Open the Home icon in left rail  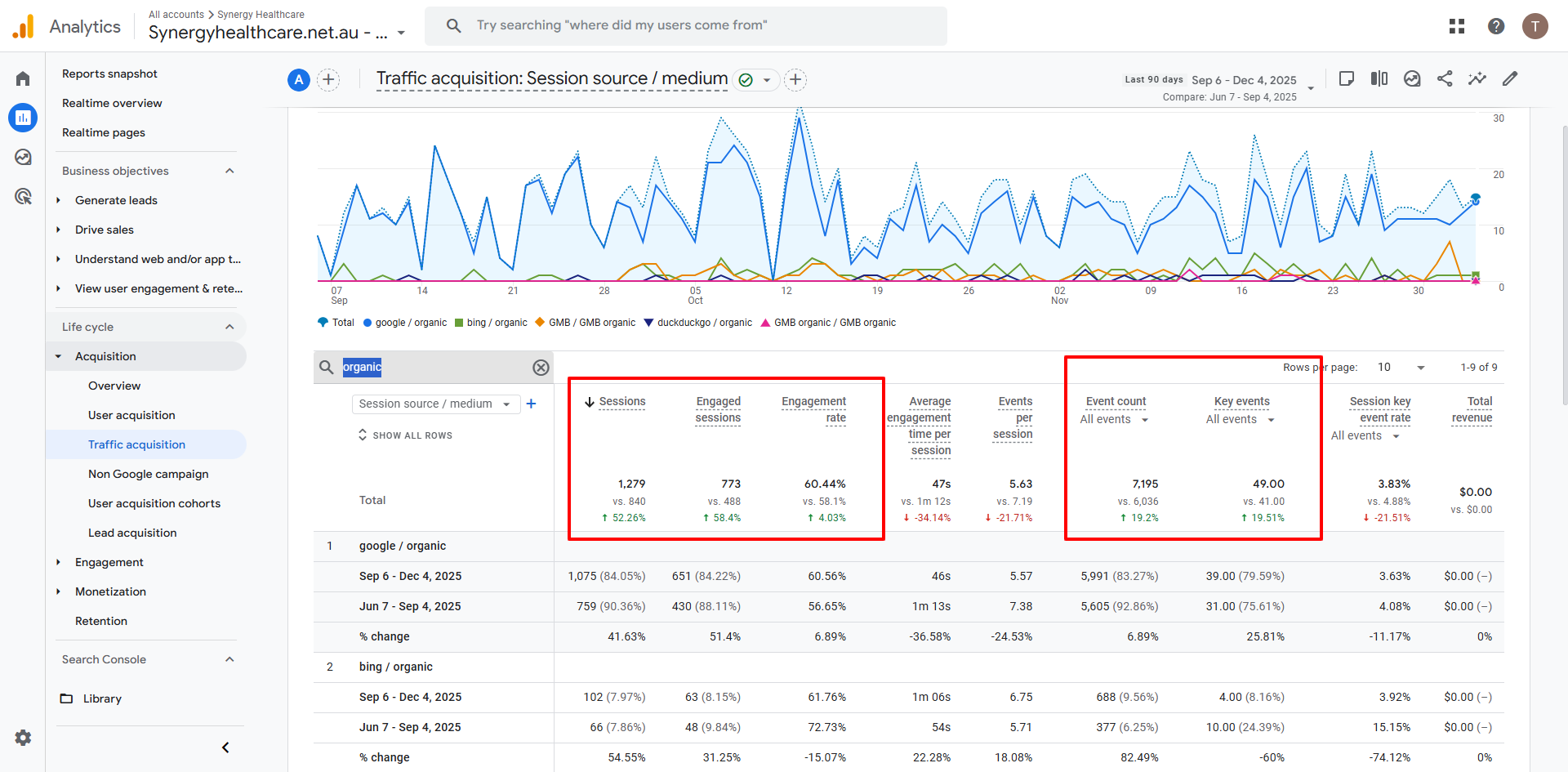tap(23, 78)
